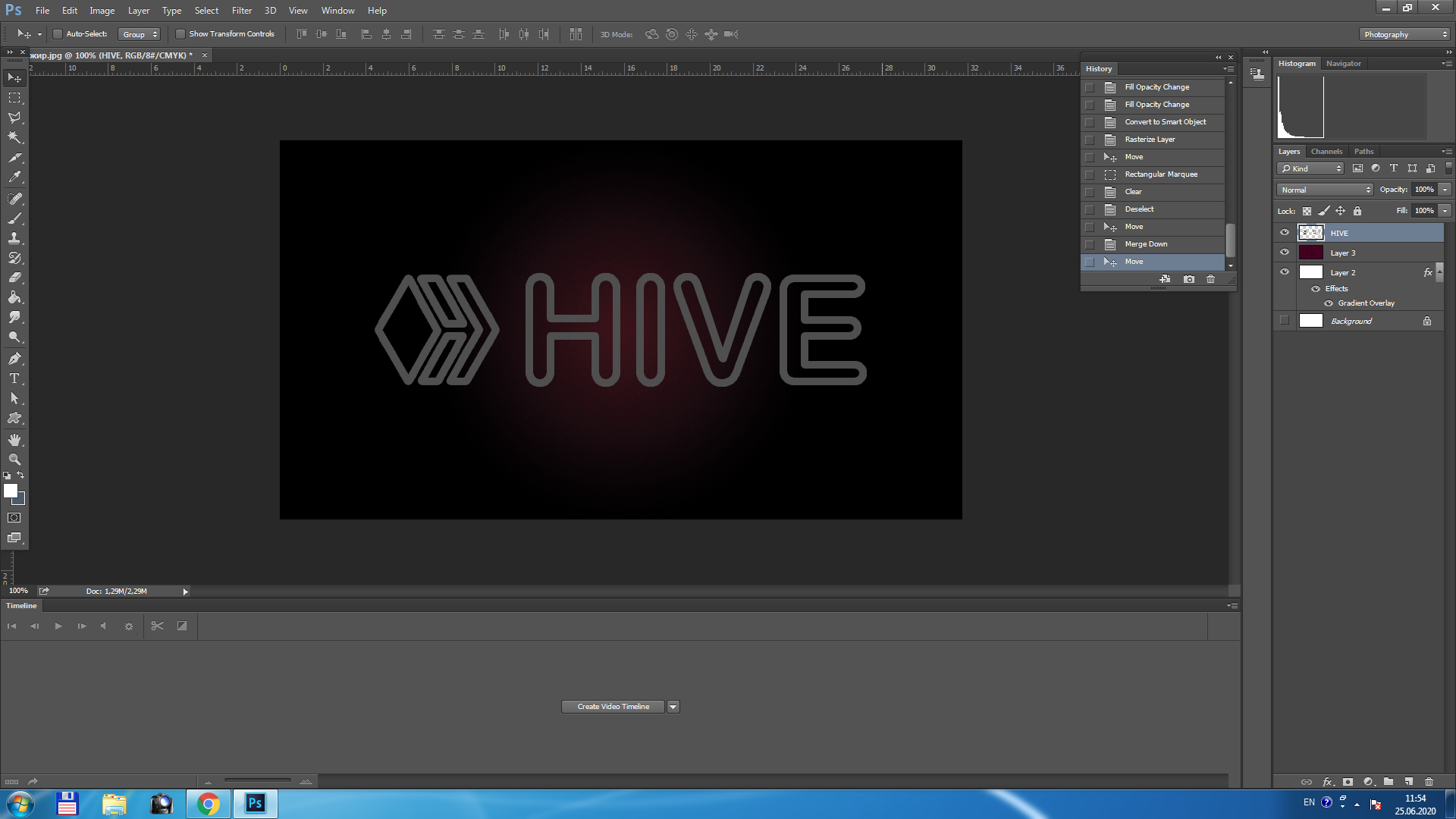Collapse Layer 2 effects list
The image size is (1456, 819).
(1439, 272)
